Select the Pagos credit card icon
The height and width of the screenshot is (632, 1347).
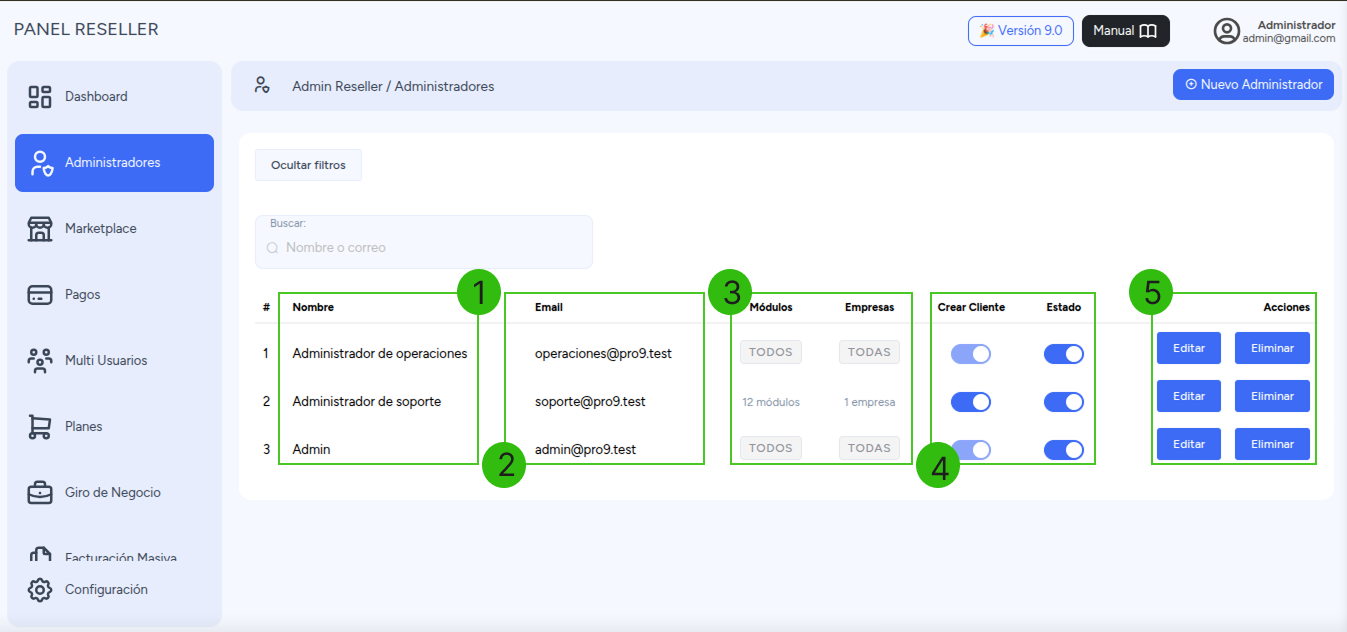(x=40, y=295)
